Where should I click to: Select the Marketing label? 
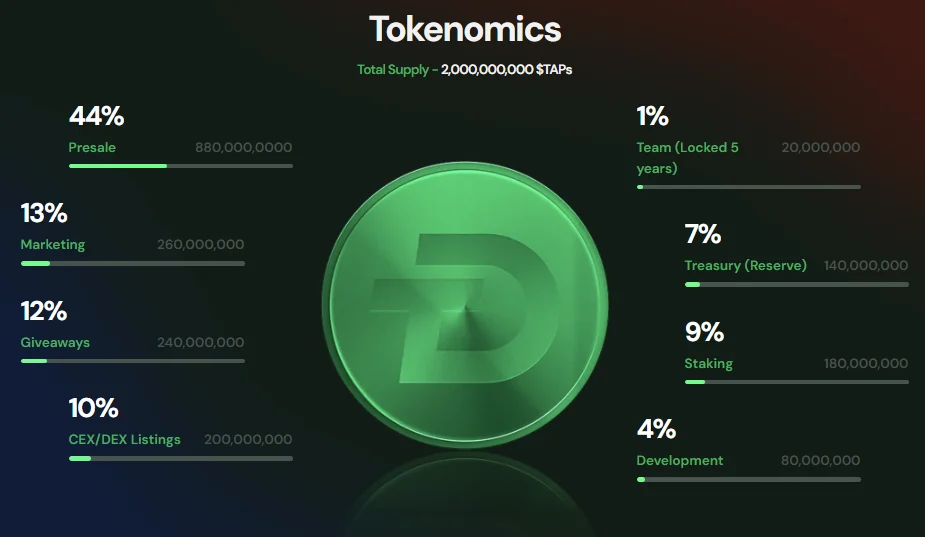(53, 244)
